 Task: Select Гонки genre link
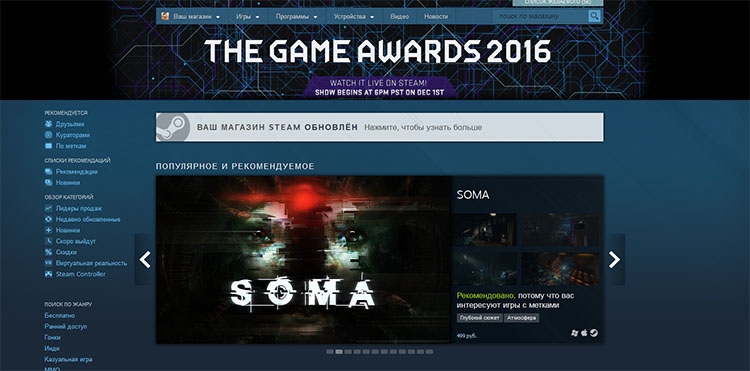click(52, 338)
